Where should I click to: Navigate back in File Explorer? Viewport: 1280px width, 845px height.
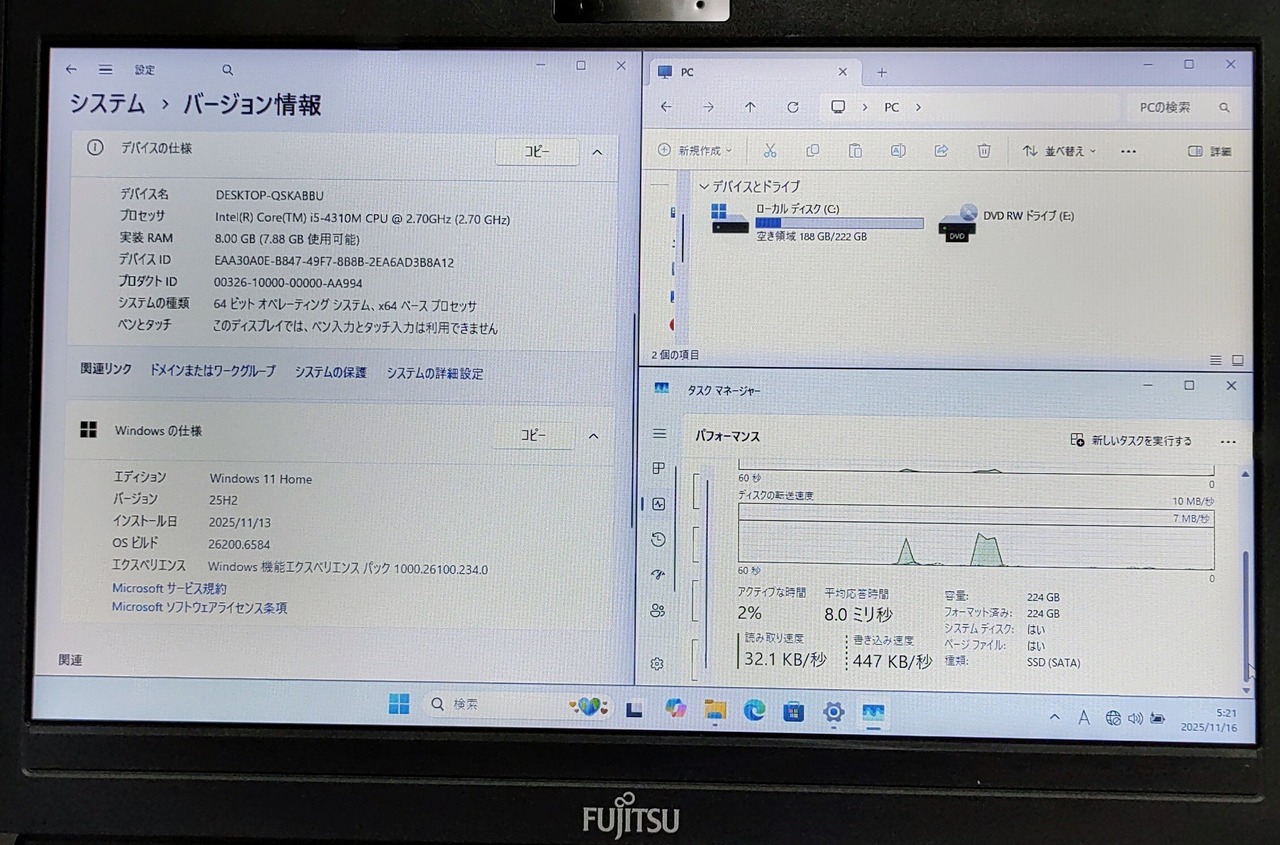coord(666,107)
